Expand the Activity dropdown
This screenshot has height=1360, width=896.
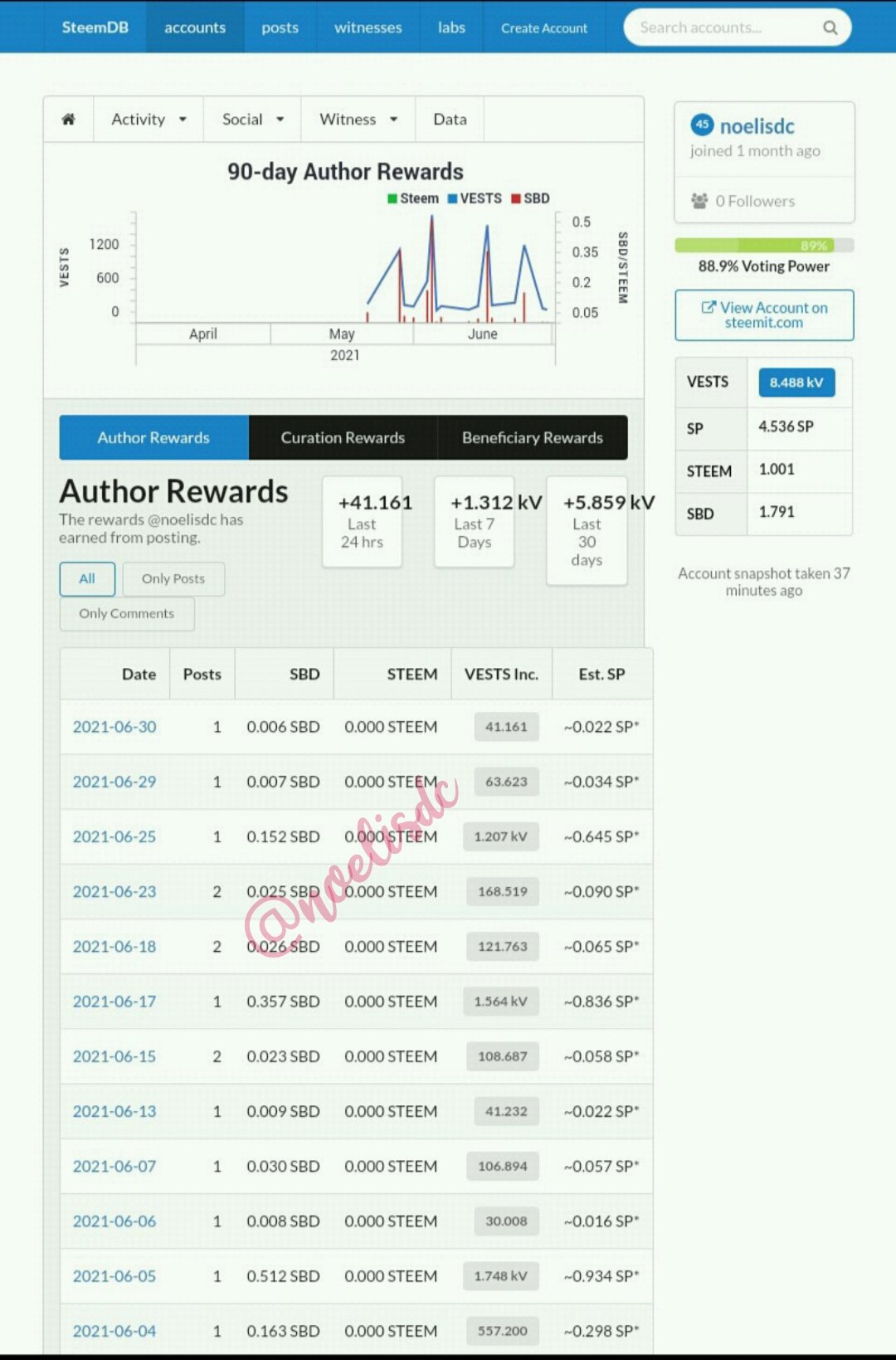click(x=149, y=119)
